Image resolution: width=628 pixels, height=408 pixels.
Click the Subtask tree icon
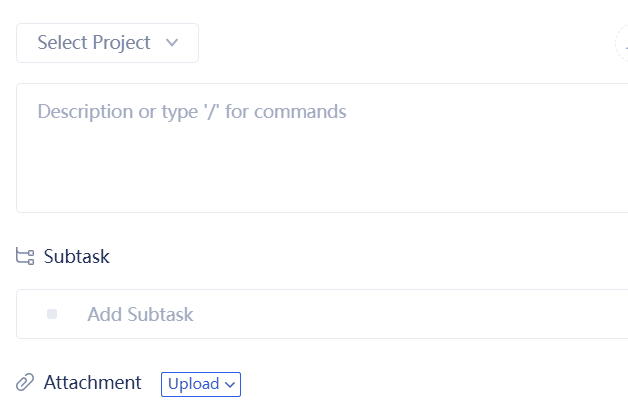(x=25, y=257)
